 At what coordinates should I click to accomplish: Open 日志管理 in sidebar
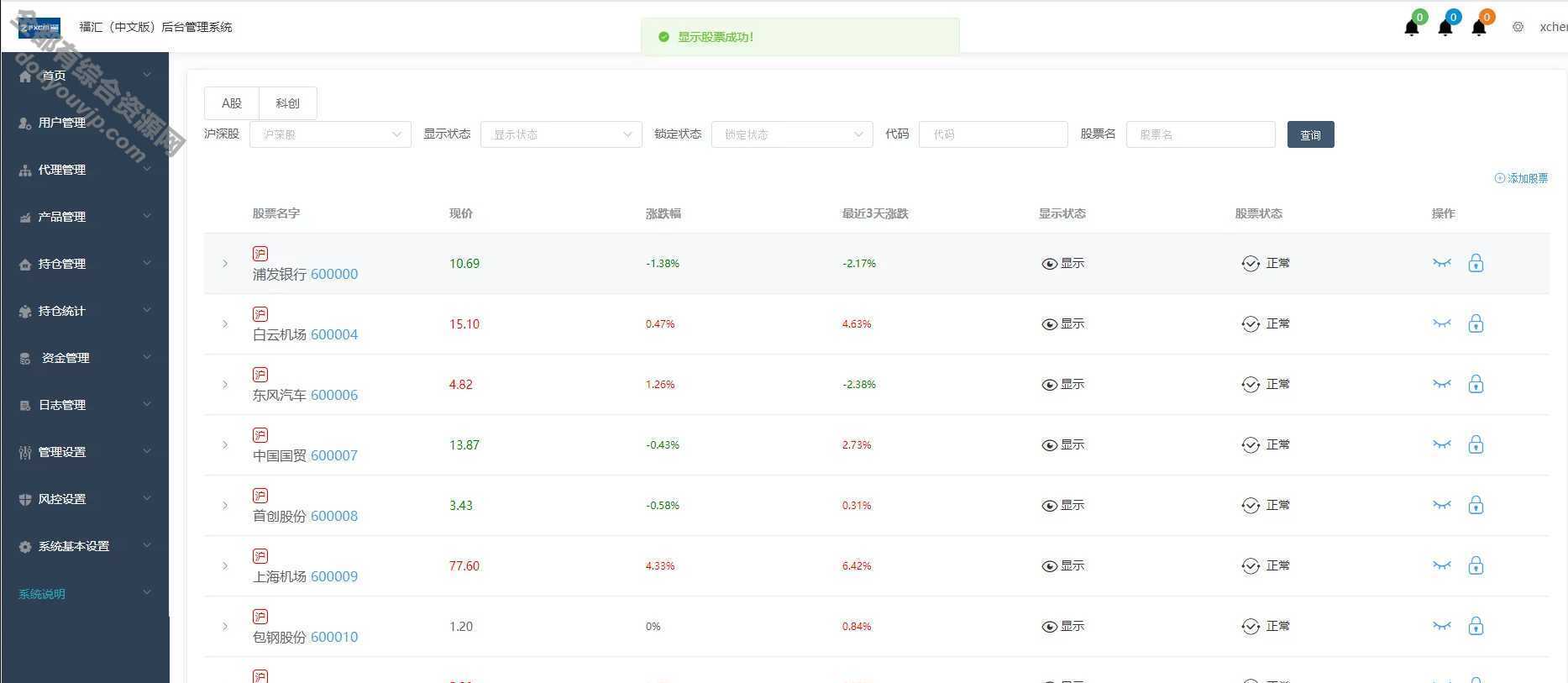click(x=84, y=405)
